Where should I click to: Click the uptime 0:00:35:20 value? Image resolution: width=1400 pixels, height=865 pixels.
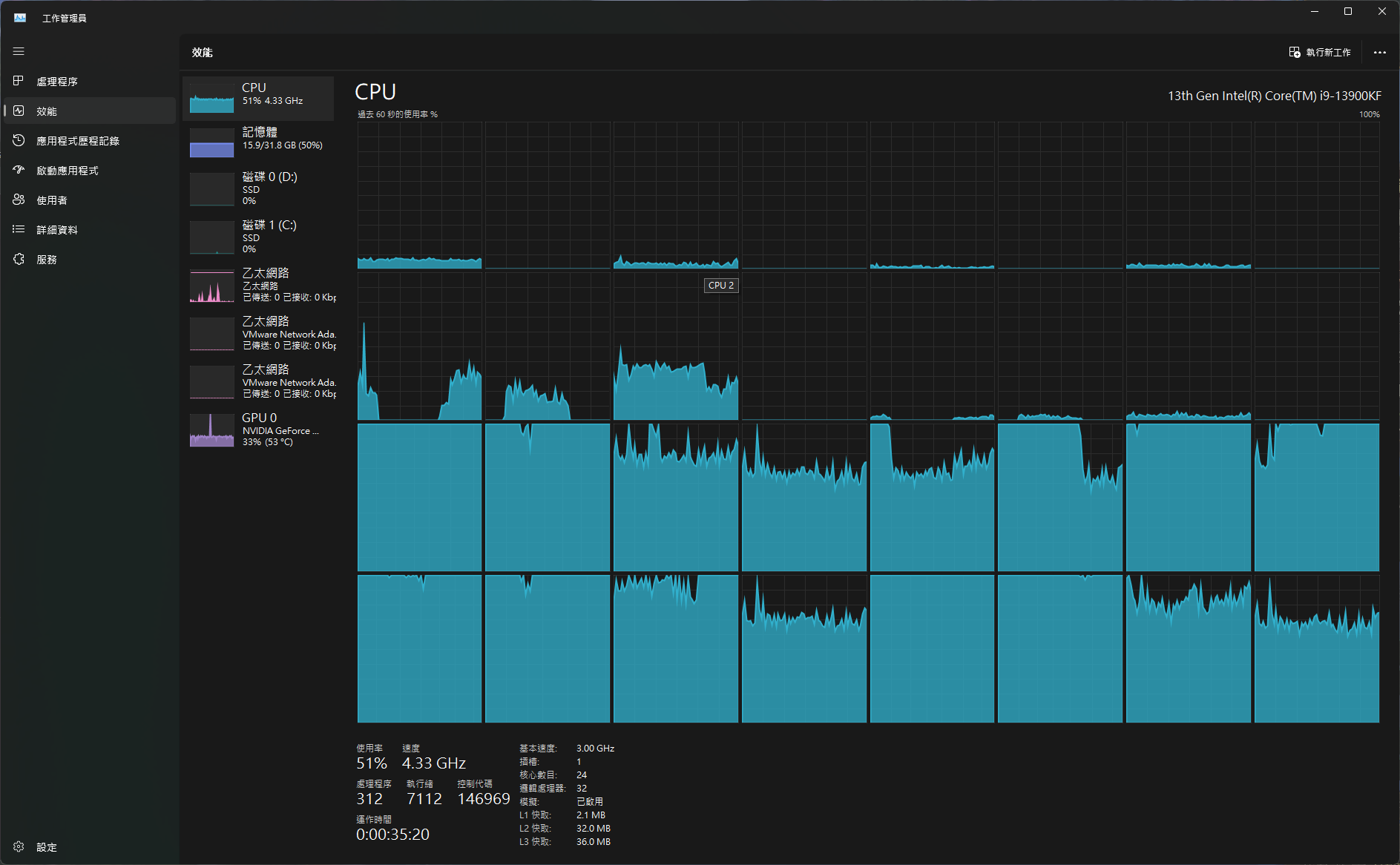tap(393, 835)
